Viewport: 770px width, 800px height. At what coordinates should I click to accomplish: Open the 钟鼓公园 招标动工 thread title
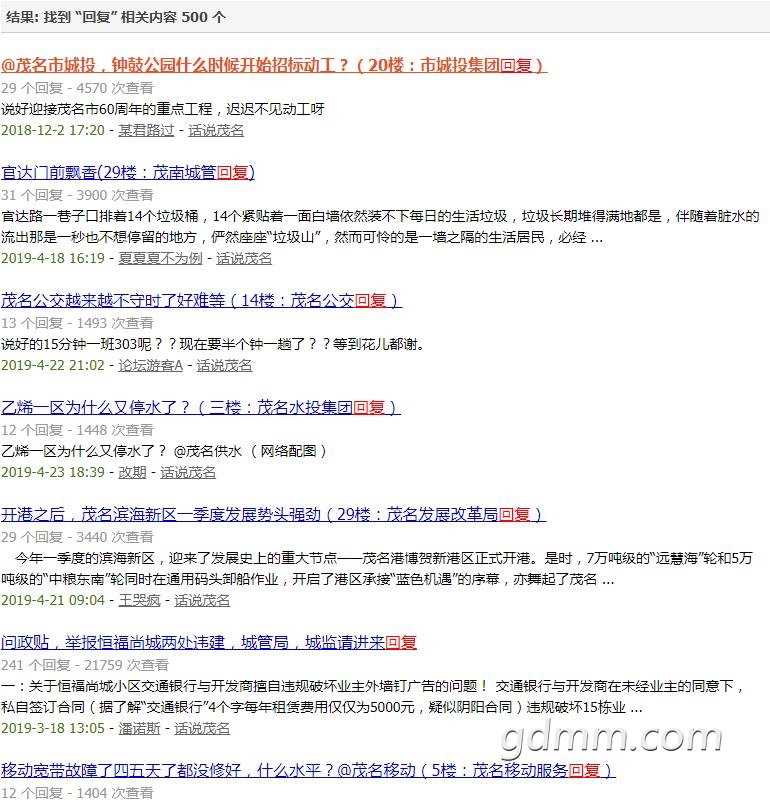[x=274, y=65]
